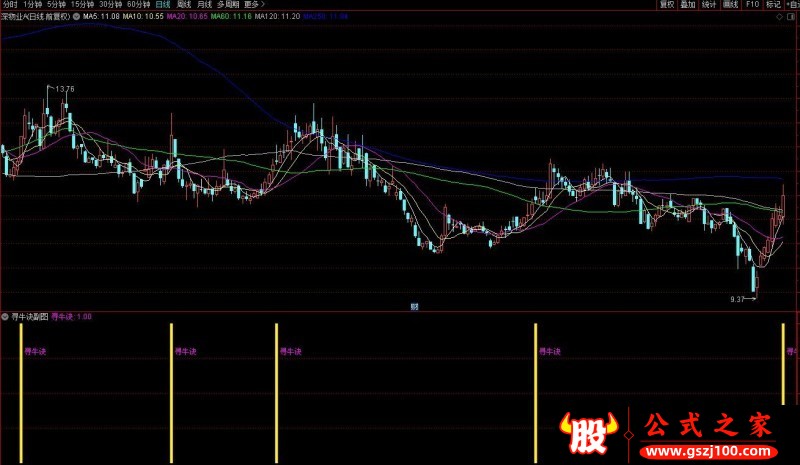Click the 寻牛诀: 1.00 indicator value
This screenshot has height=465, width=800.
(71, 316)
